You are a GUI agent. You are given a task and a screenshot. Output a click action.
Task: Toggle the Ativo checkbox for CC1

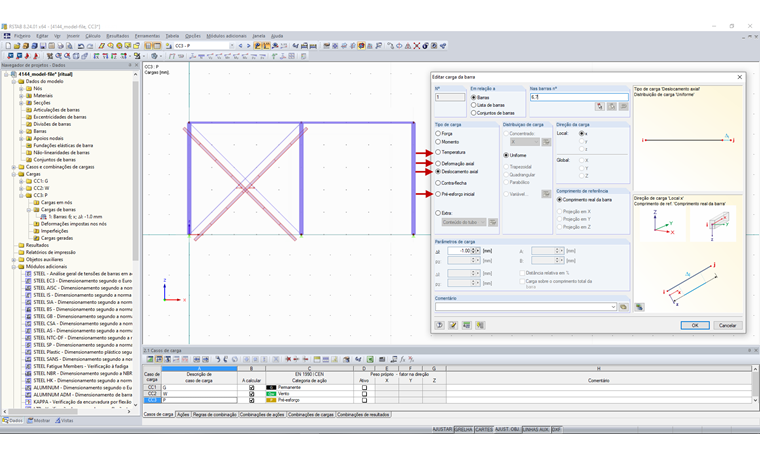[364, 388]
